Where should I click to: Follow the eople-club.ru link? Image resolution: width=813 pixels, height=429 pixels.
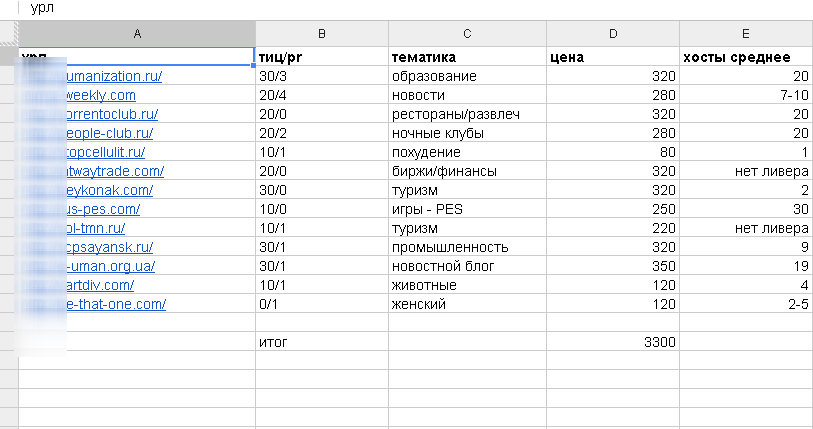(x=108, y=133)
